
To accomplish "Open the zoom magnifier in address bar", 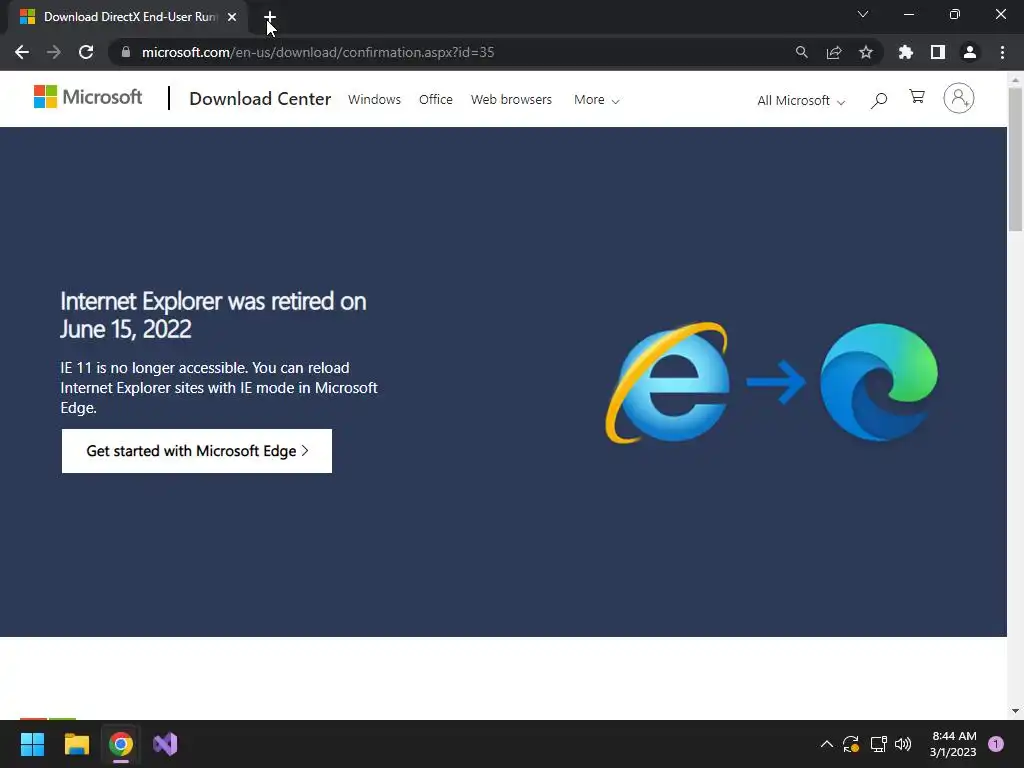I will (801, 52).
